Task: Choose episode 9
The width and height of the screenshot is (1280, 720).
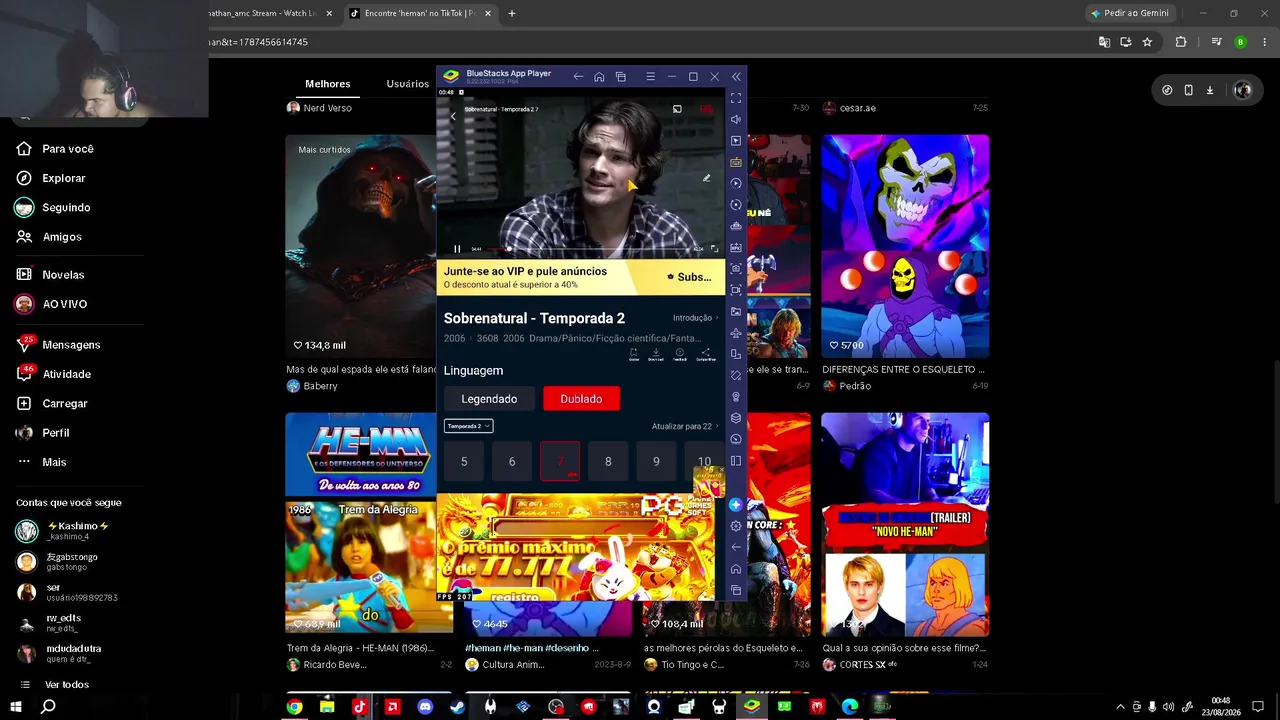Action: click(x=656, y=461)
